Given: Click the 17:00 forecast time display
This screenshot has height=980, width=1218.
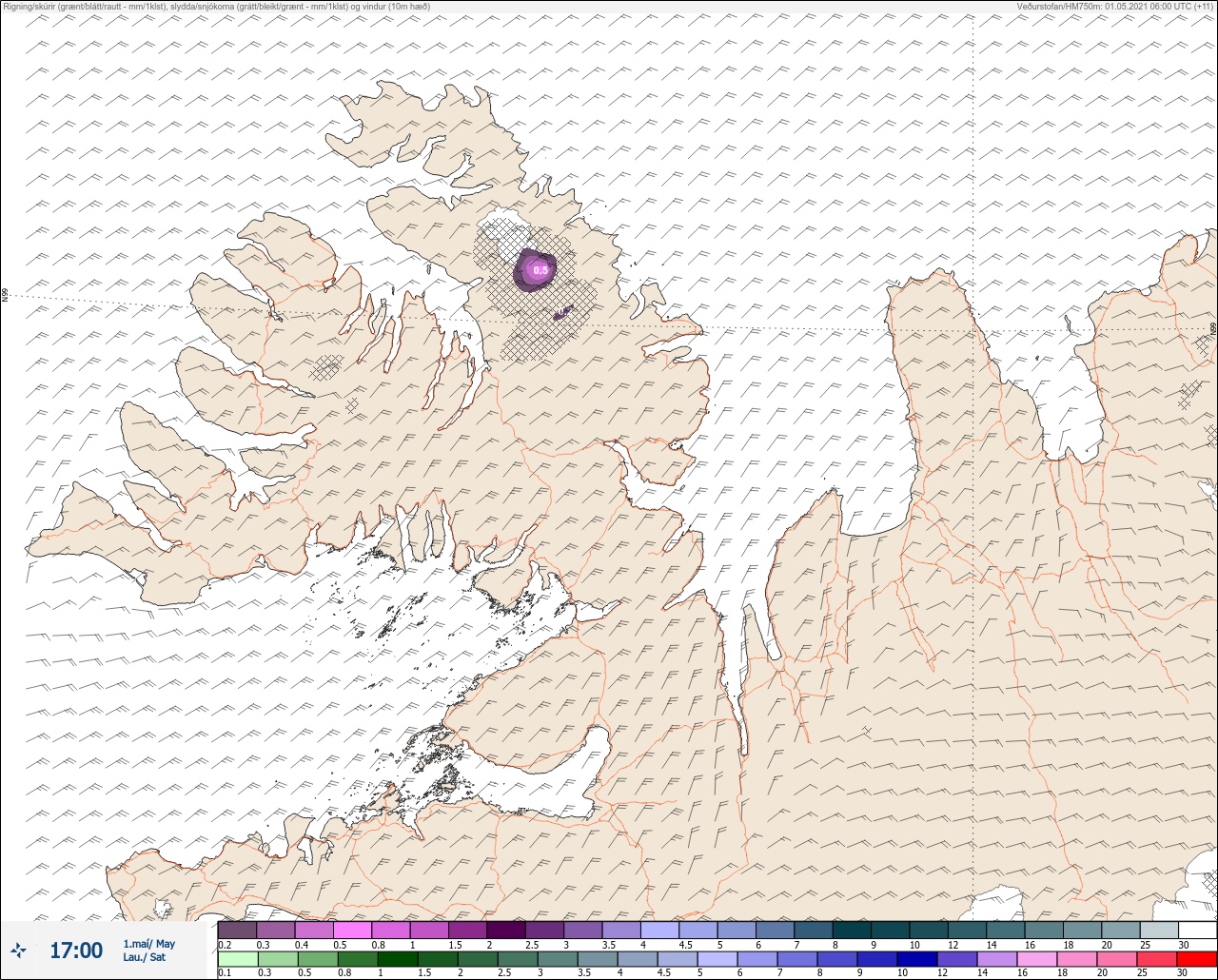Looking at the screenshot, I should click(x=76, y=951).
